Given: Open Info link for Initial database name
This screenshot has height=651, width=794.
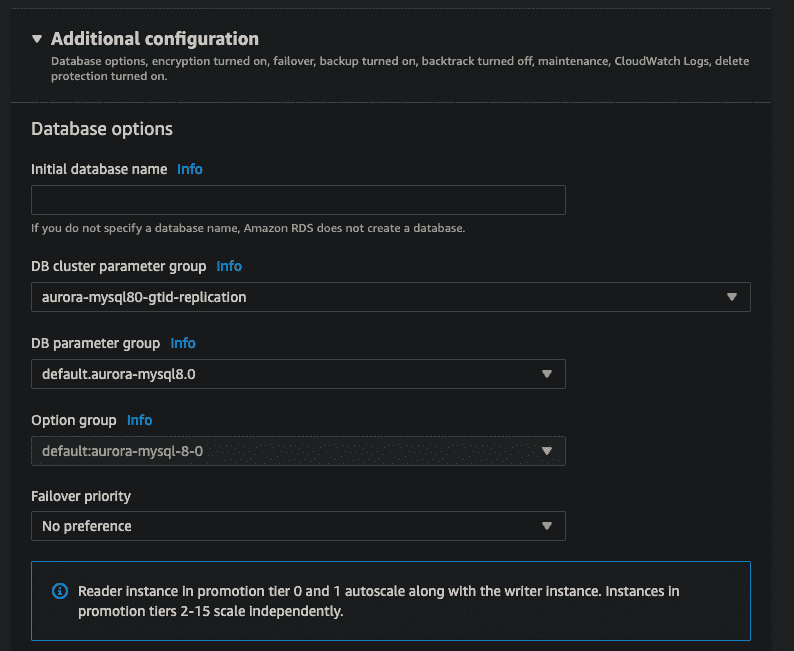Looking at the screenshot, I should (190, 169).
